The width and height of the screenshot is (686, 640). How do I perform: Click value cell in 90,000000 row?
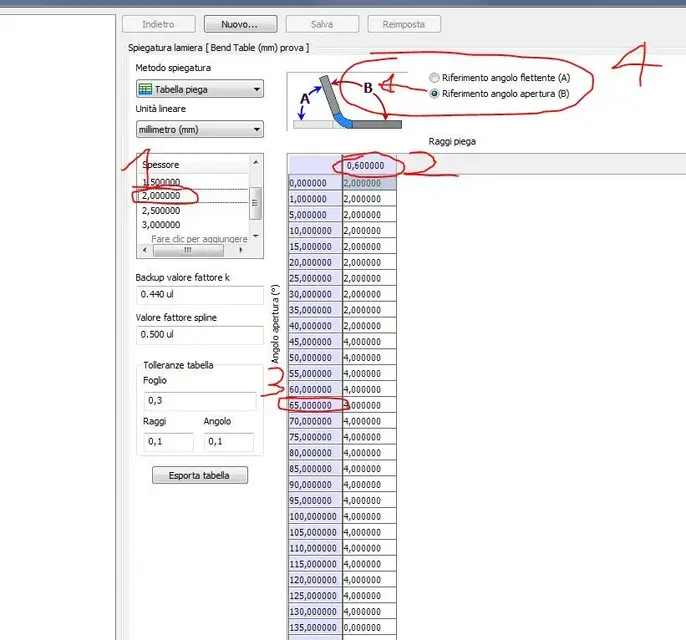tap(369, 484)
